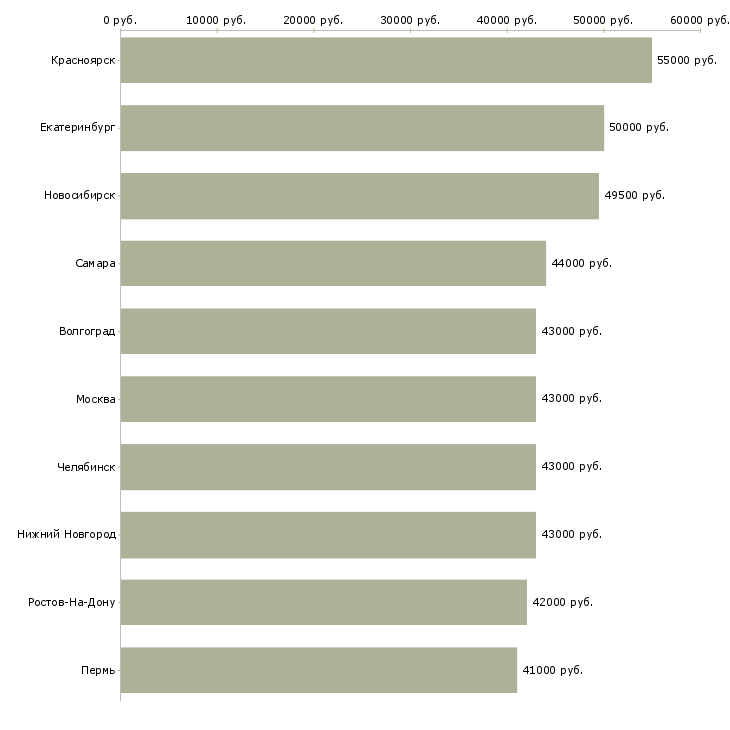730x730 pixels.
Task: Select the Москва bar
Action: (328, 399)
